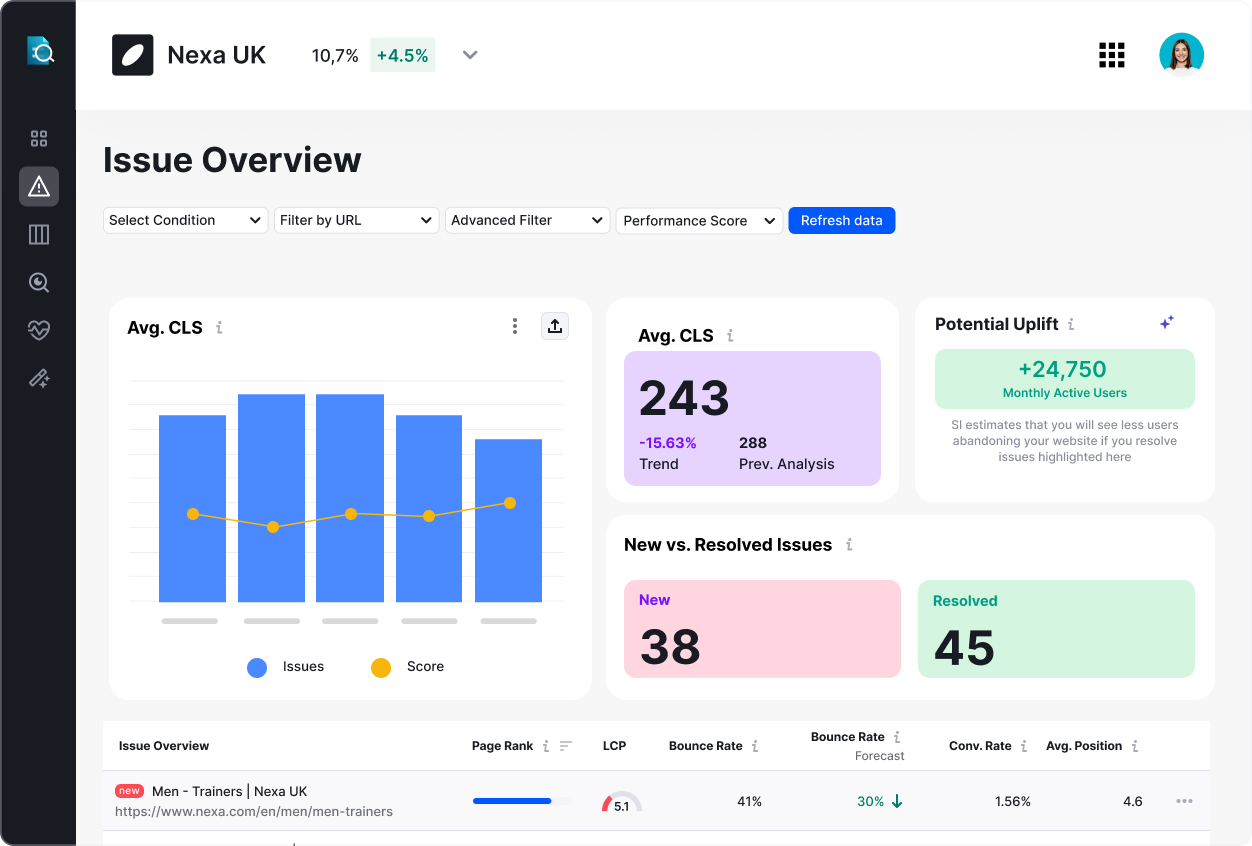Click the Refresh data button
Image resolution: width=1252 pixels, height=846 pixels.
pos(841,220)
